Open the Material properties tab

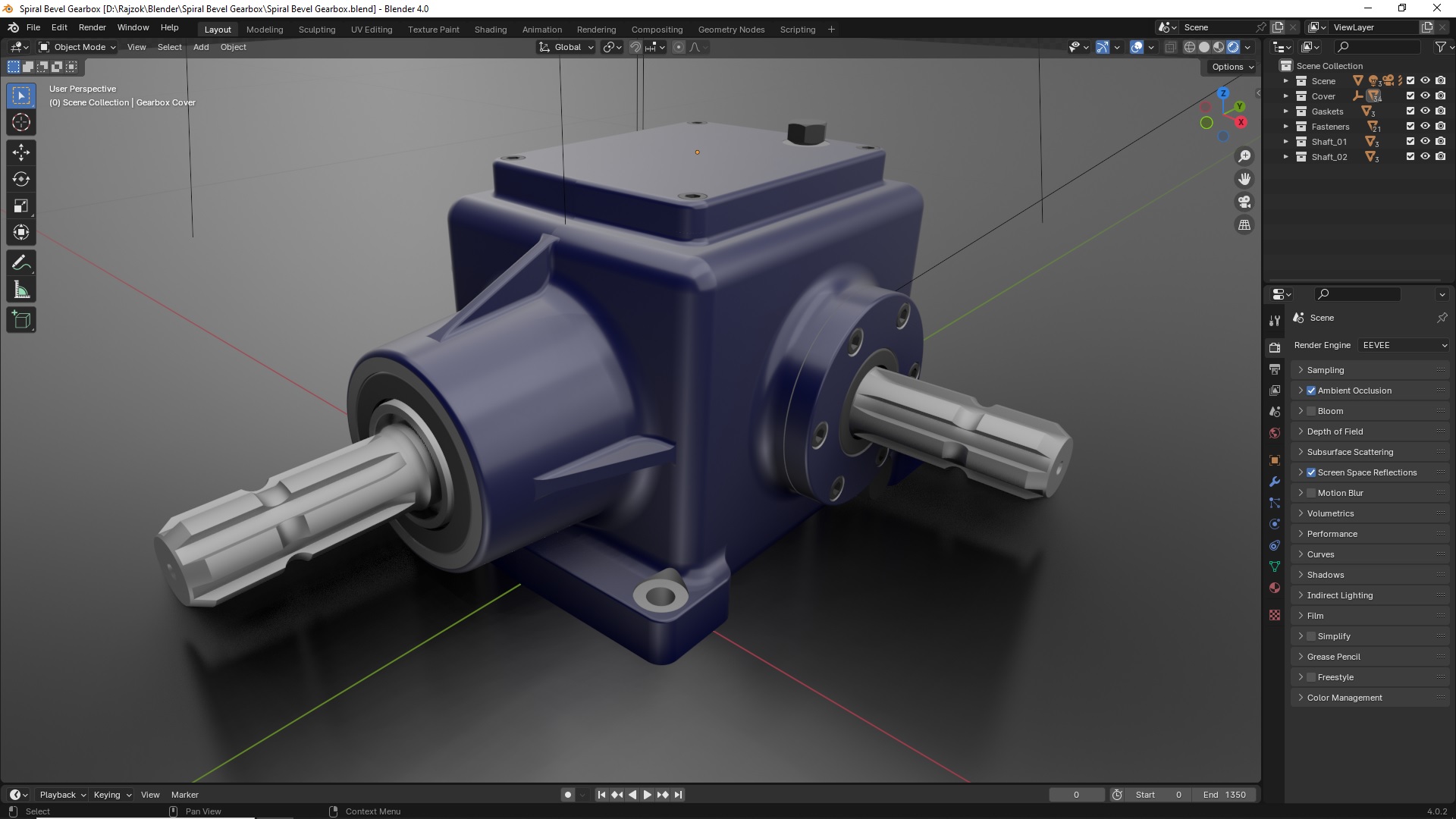point(1275,588)
